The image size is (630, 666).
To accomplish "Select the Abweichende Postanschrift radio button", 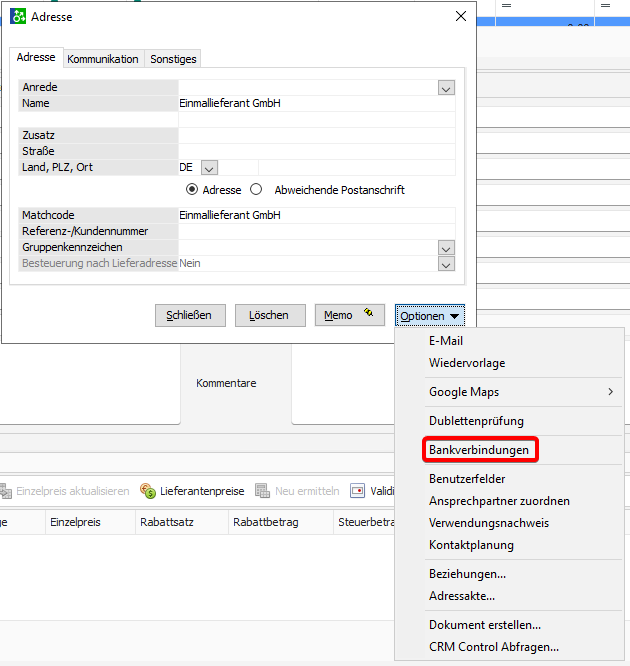I will coord(256,190).
